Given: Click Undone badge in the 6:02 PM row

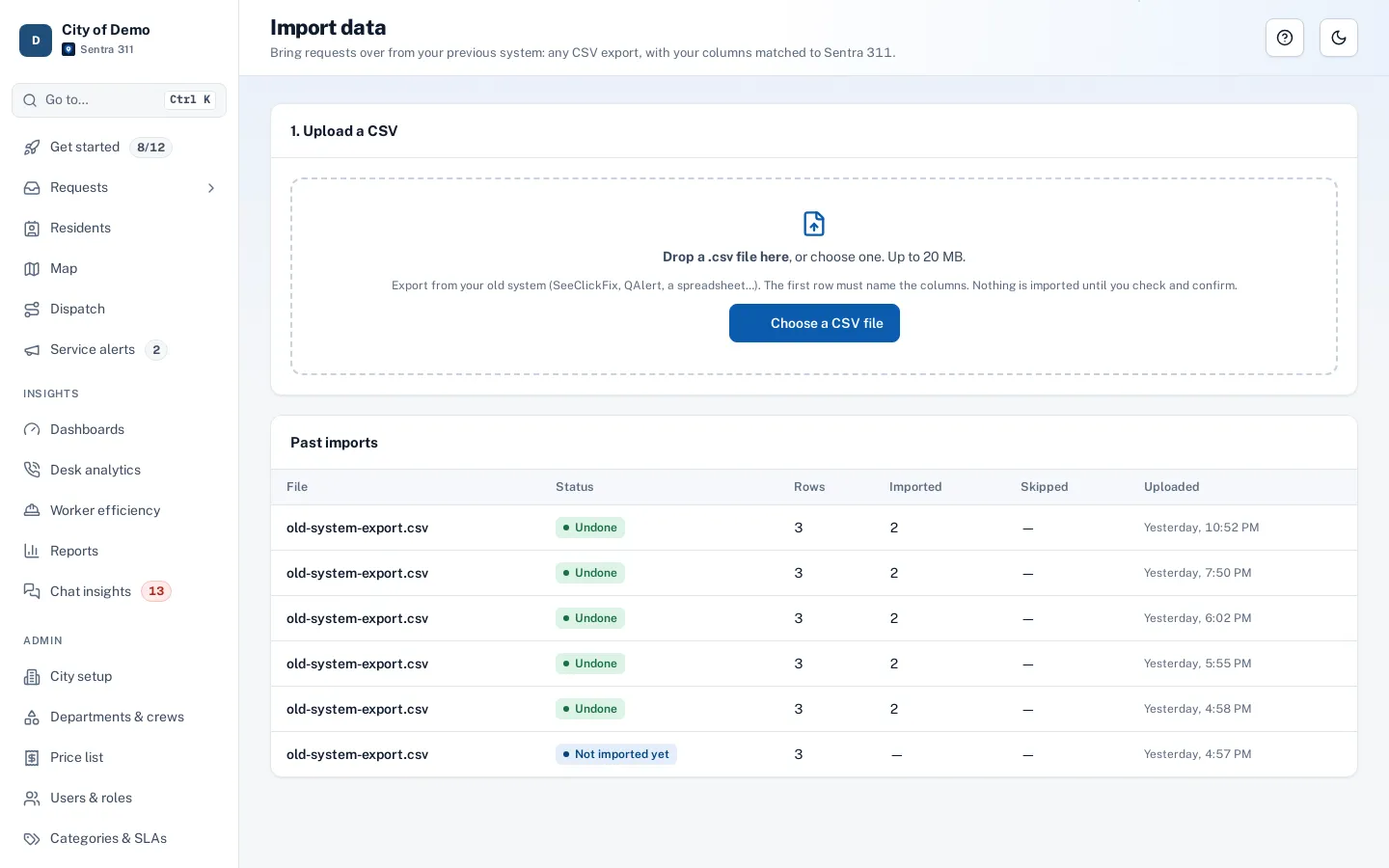Looking at the screenshot, I should 590,618.
